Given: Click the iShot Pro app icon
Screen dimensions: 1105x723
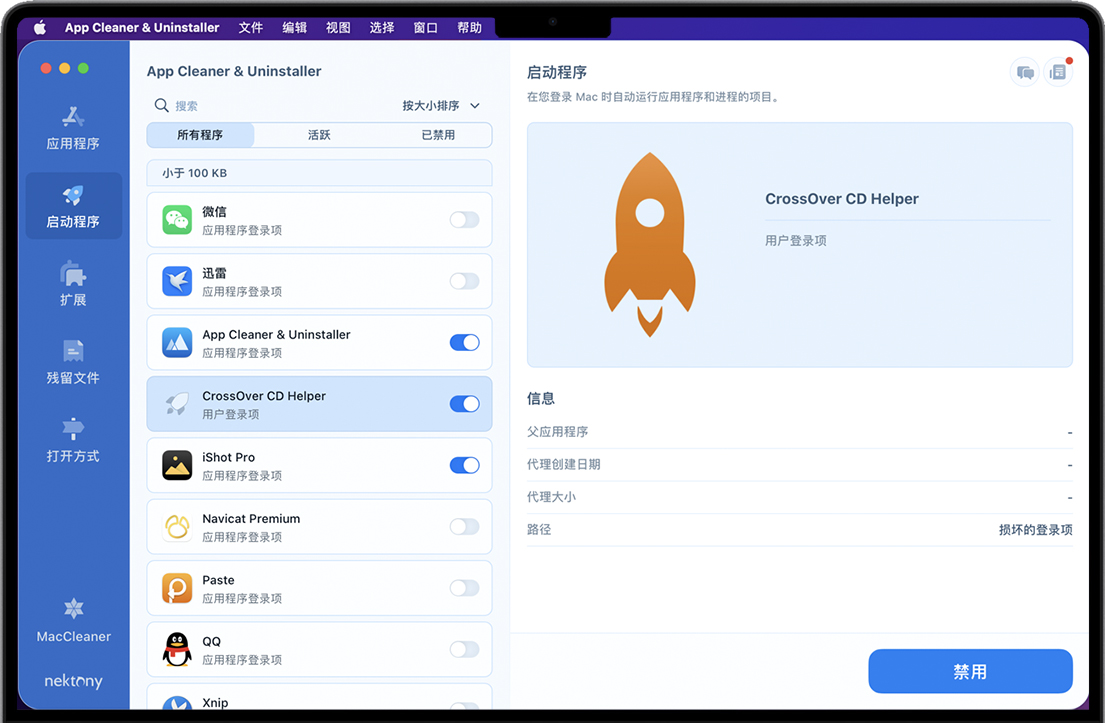Looking at the screenshot, I should [177, 465].
